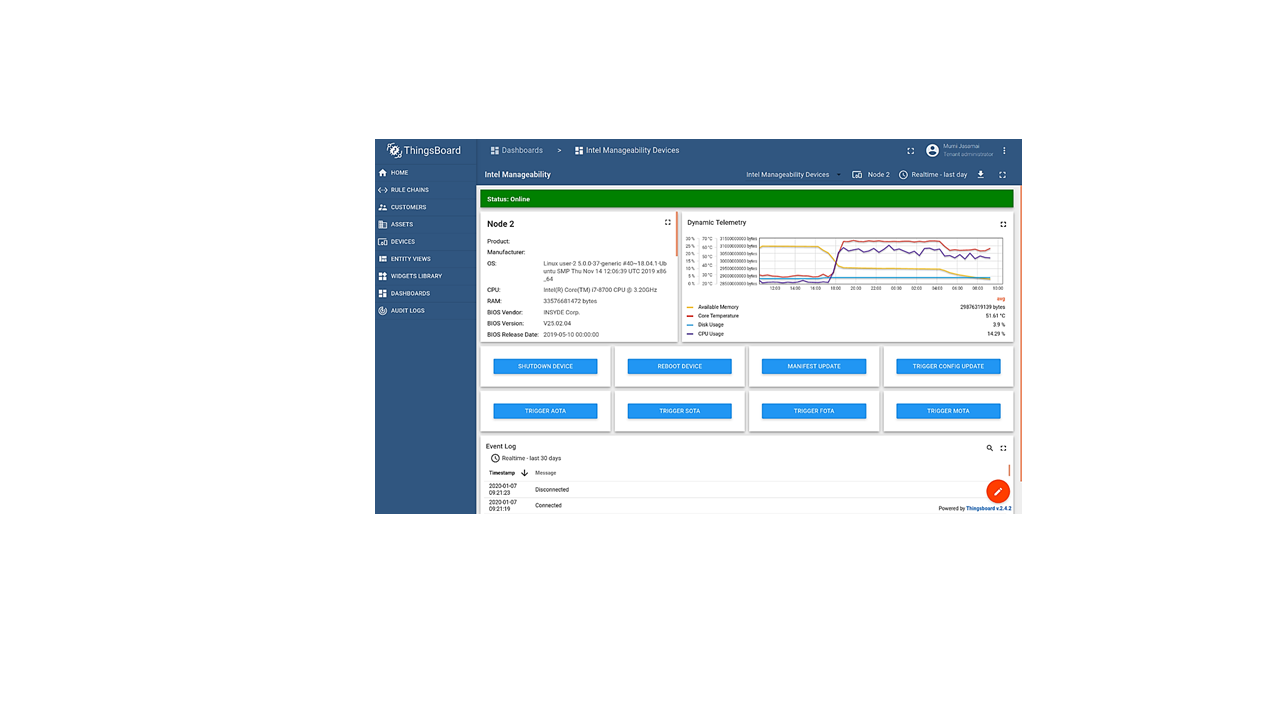
Task: Download dashboard using the export icon
Action: (x=980, y=174)
